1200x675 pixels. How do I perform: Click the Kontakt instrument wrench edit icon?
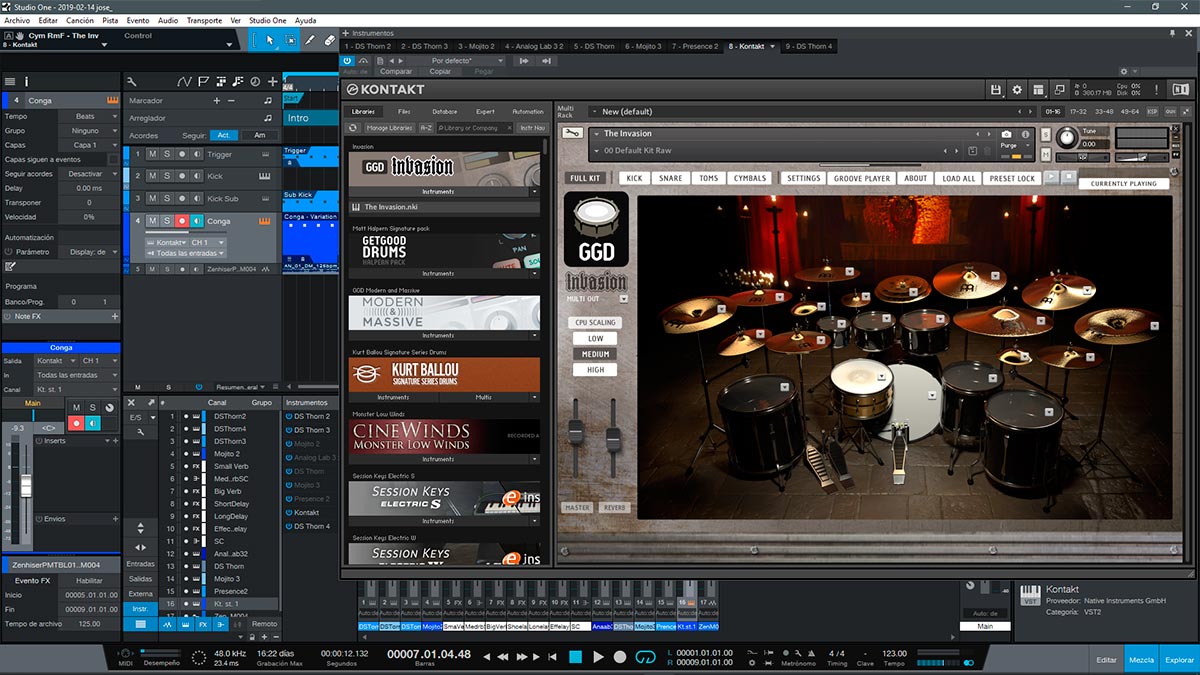tap(573, 133)
